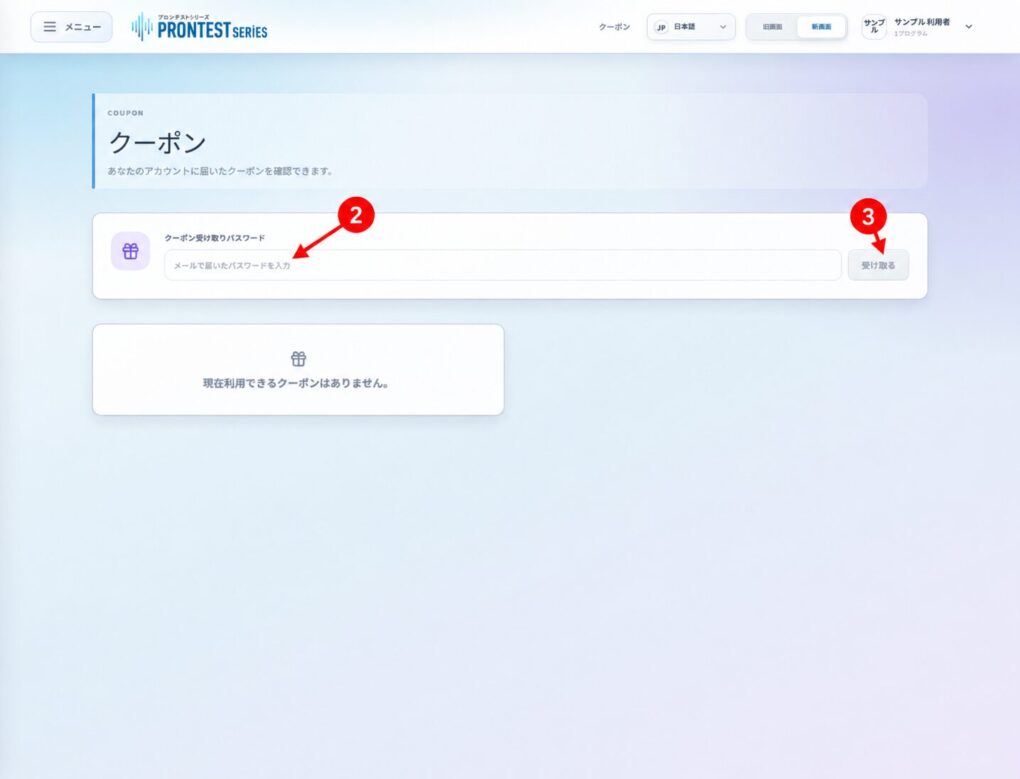Screen dimensions: 1020x779
Task: Click the small COUPON caption above the heading
Action: click(x=126, y=113)
